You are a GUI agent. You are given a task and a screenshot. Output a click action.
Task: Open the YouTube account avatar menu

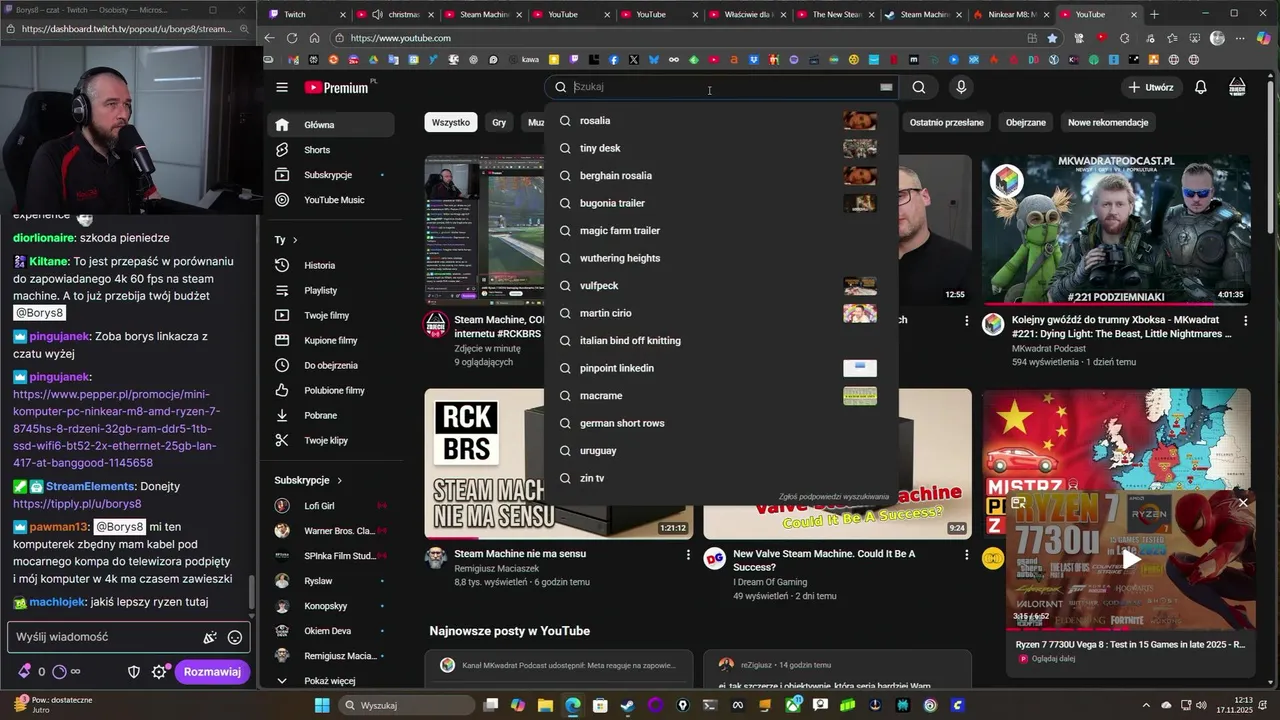click(1237, 87)
